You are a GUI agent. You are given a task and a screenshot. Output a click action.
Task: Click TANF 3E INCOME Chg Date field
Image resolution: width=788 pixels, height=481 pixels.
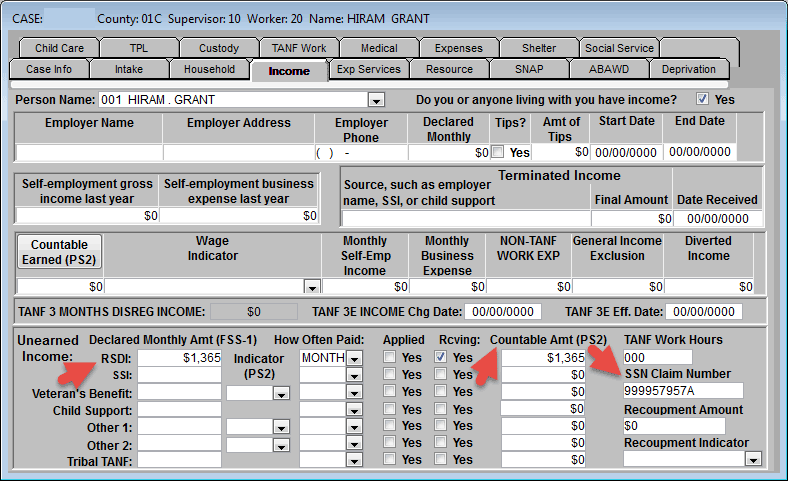503,312
